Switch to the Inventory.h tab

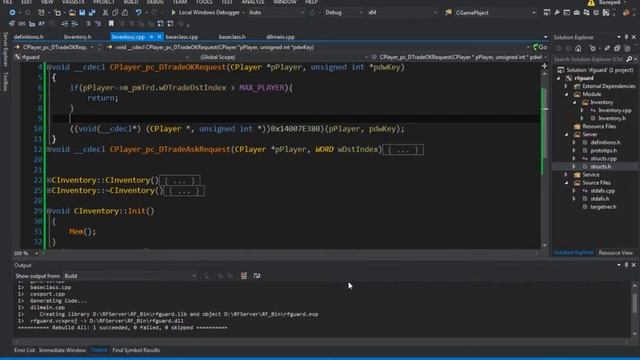(x=78, y=37)
